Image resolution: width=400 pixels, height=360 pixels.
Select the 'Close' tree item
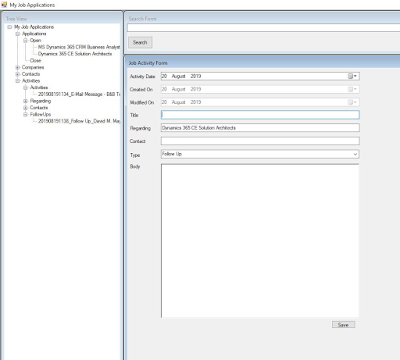(35, 61)
